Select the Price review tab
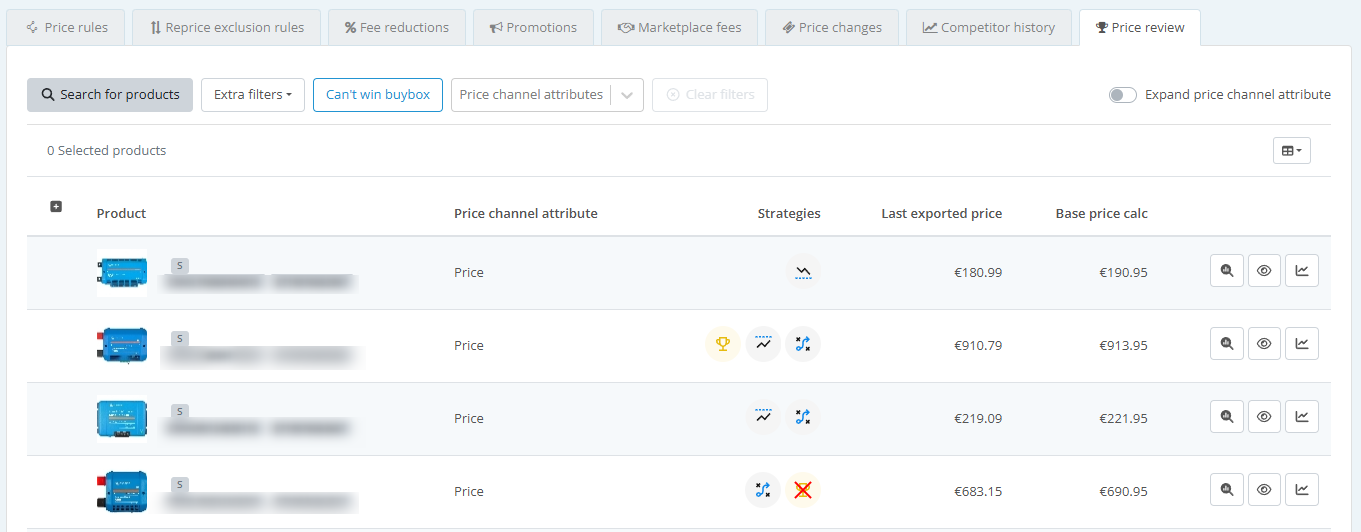This screenshot has height=532, width=1361. tap(1140, 28)
